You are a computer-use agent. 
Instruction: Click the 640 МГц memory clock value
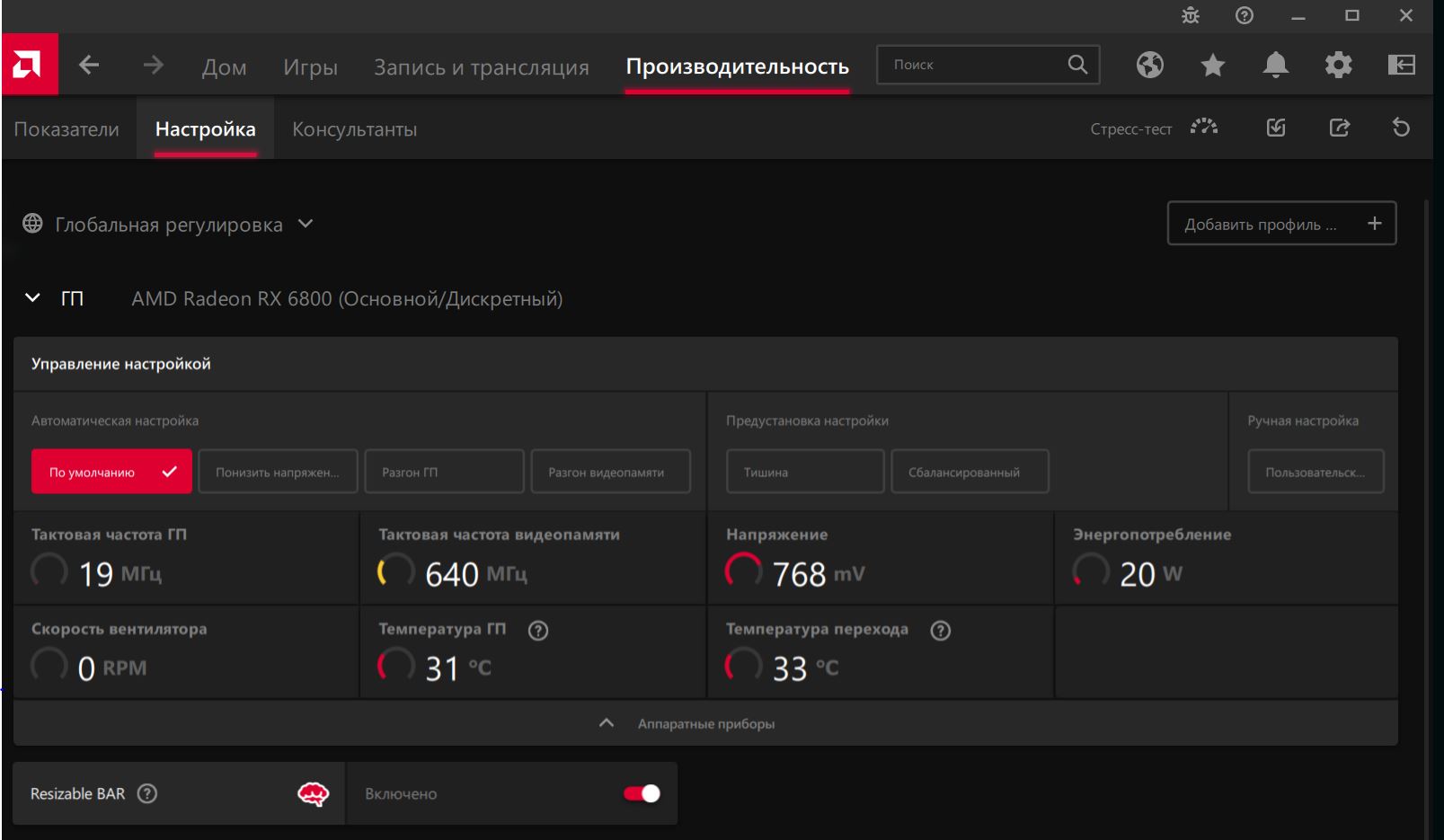tap(475, 574)
